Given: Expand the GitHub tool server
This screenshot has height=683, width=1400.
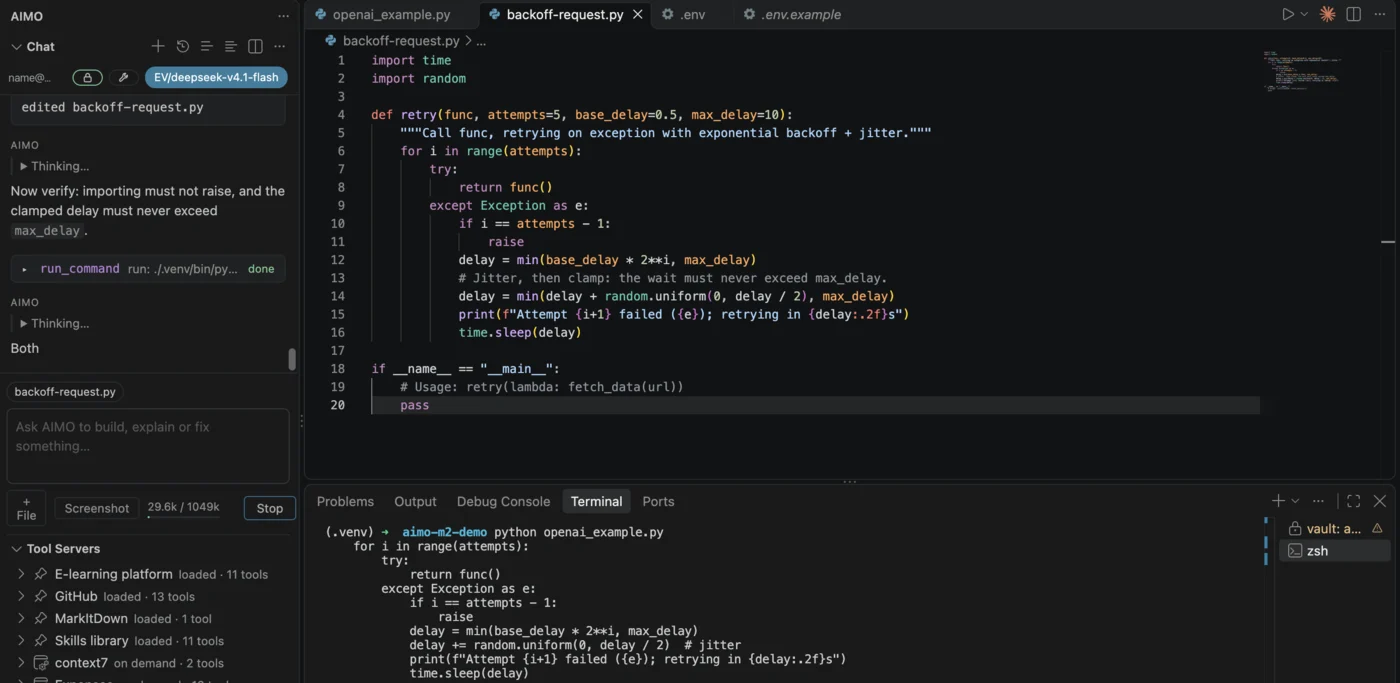Looking at the screenshot, I should (x=21, y=596).
